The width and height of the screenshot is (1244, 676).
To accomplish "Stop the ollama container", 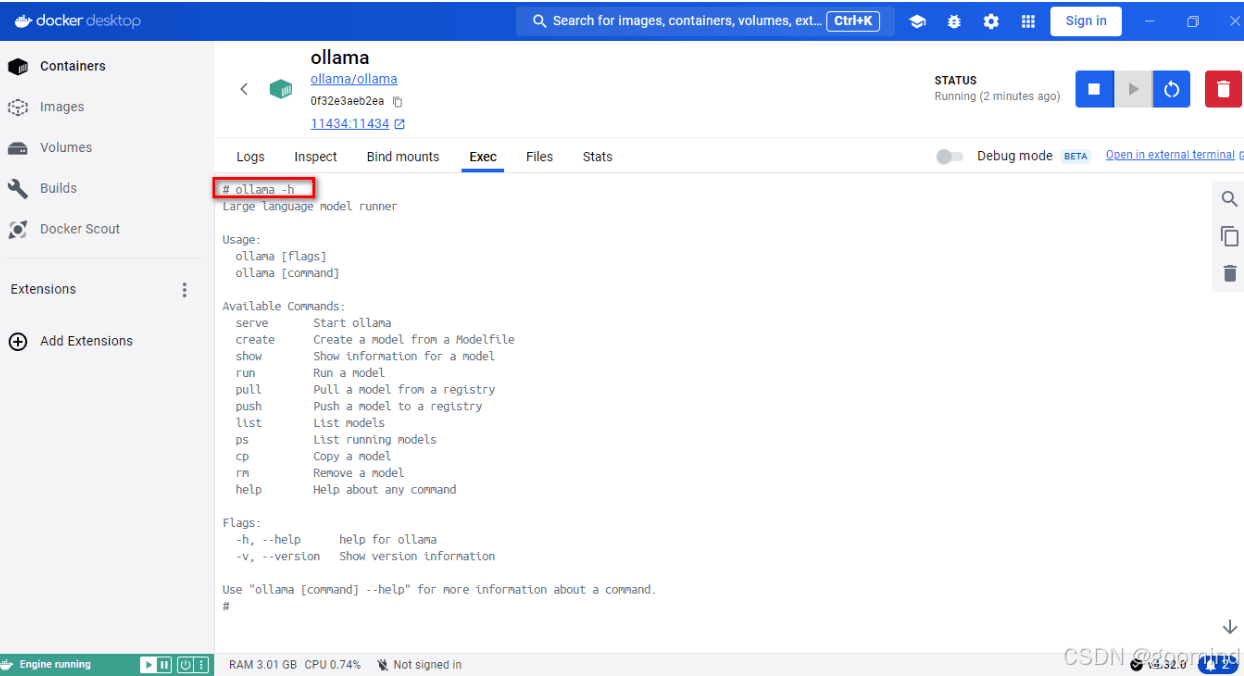I will tap(1094, 89).
